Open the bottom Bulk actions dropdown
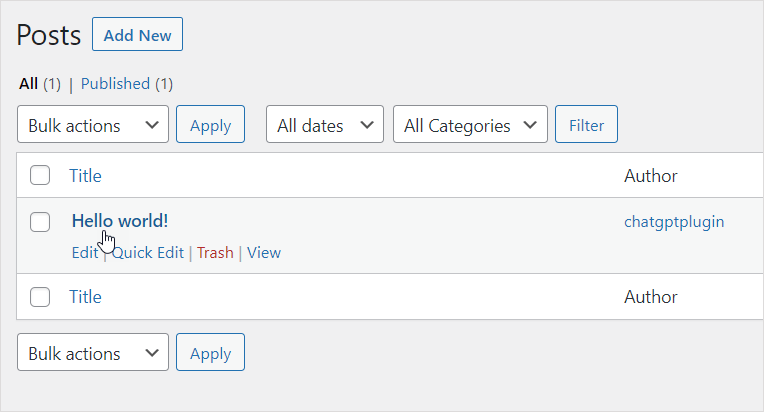The width and height of the screenshot is (764, 412). (93, 352)
